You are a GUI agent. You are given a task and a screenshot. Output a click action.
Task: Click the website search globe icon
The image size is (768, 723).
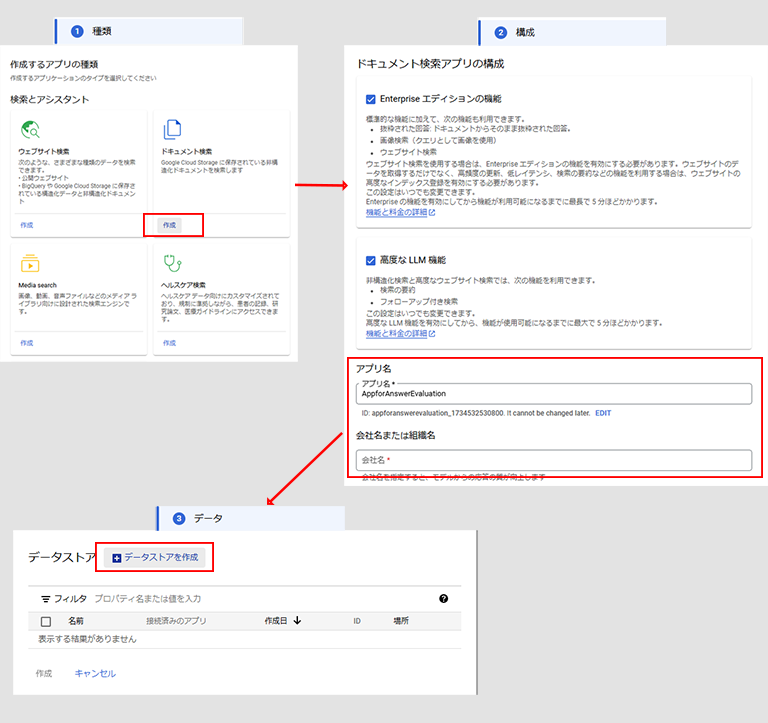[x=30, y=130]
